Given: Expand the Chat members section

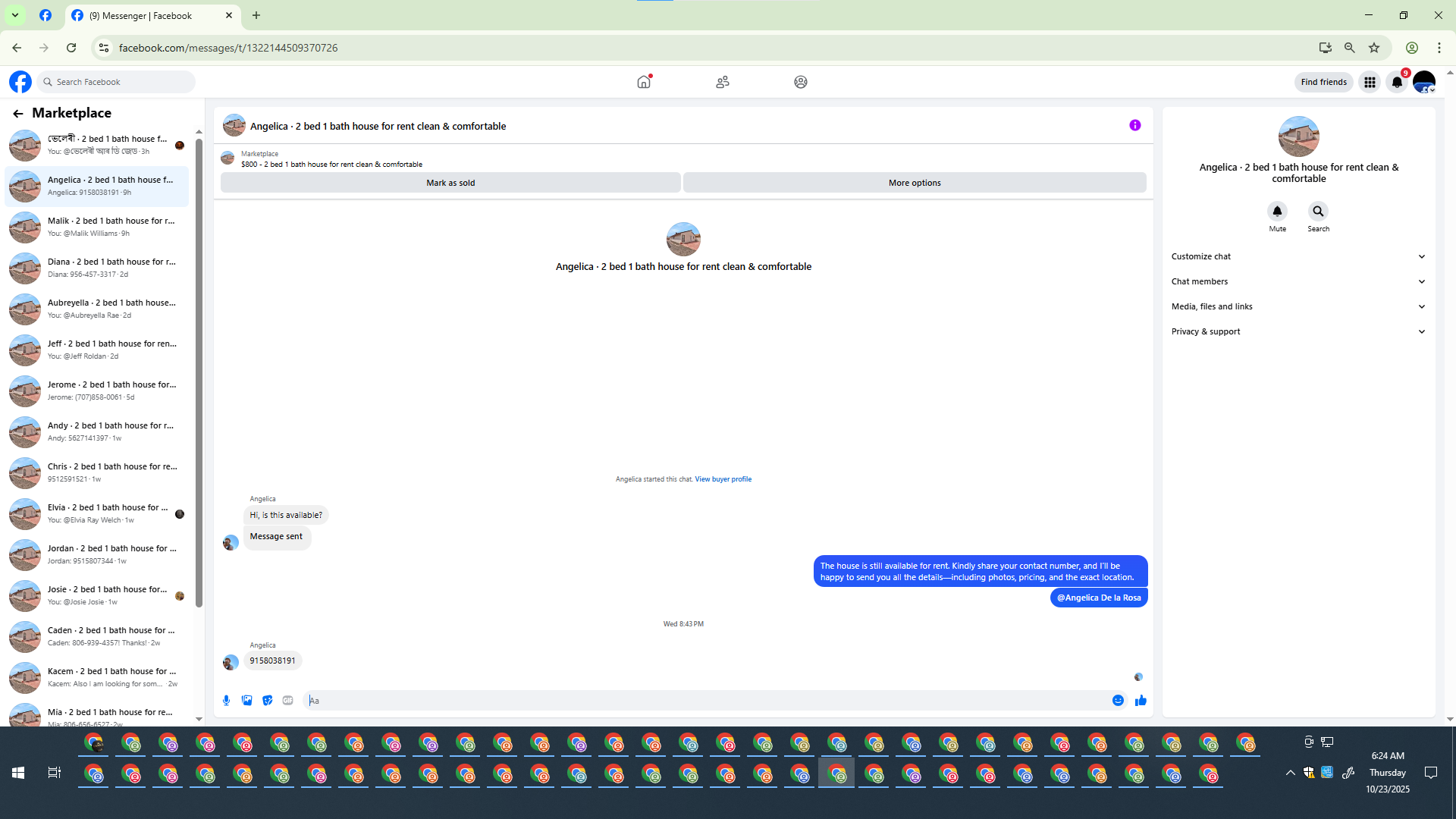Looking at the screenshot, I should pyautogui.click(x=1298, y=281).
